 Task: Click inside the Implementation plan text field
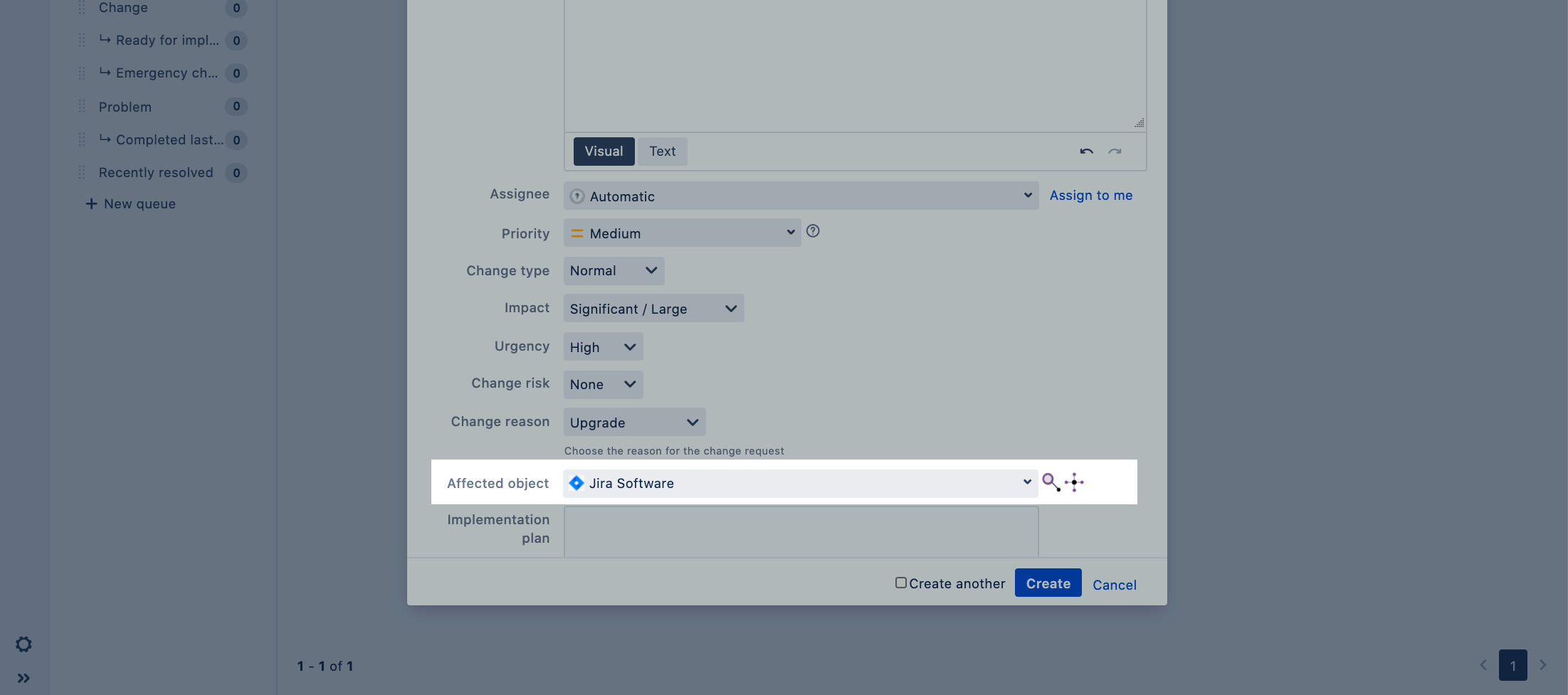click(x=801, y=532)
